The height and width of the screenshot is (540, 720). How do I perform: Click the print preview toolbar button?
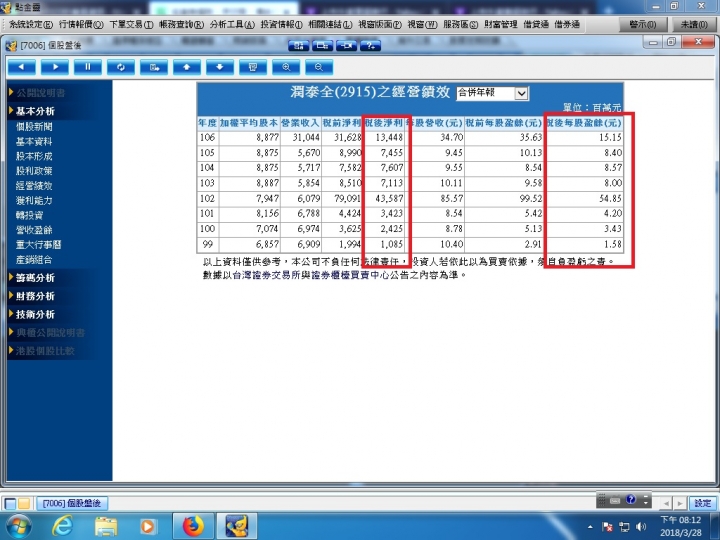click(253, 67)
